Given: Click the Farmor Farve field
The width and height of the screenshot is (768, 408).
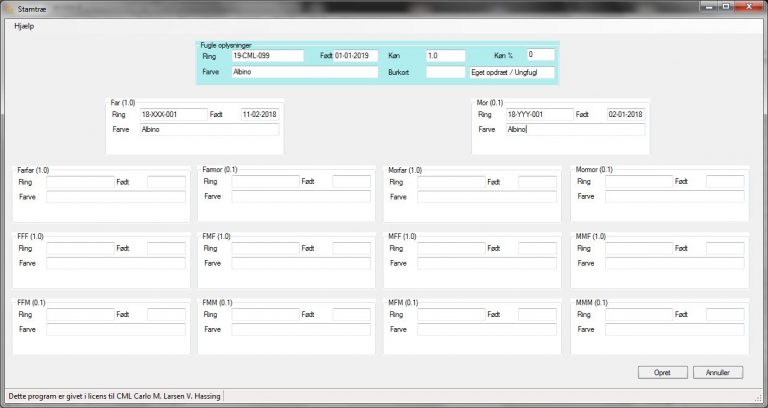Looking at the screenshot, I should pos(301,196).
